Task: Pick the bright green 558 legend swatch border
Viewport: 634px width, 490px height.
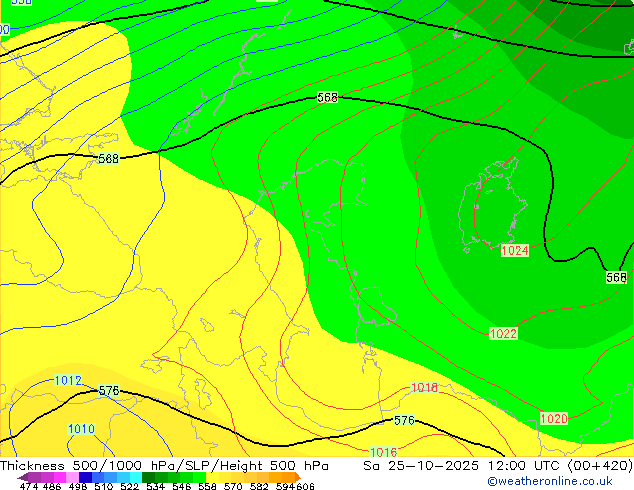Action: (x=199, y=477)
